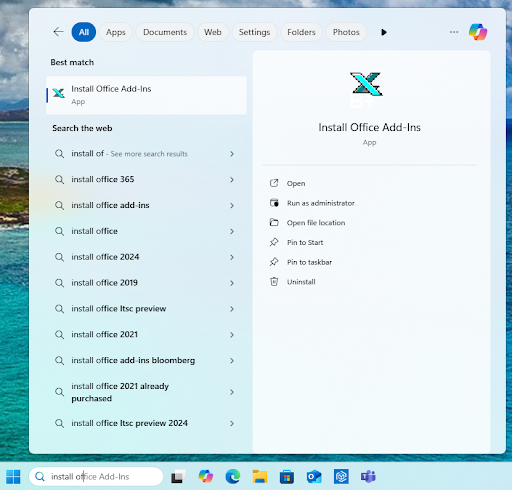Expand chevron for plain install office suggestion

point(232,231)
